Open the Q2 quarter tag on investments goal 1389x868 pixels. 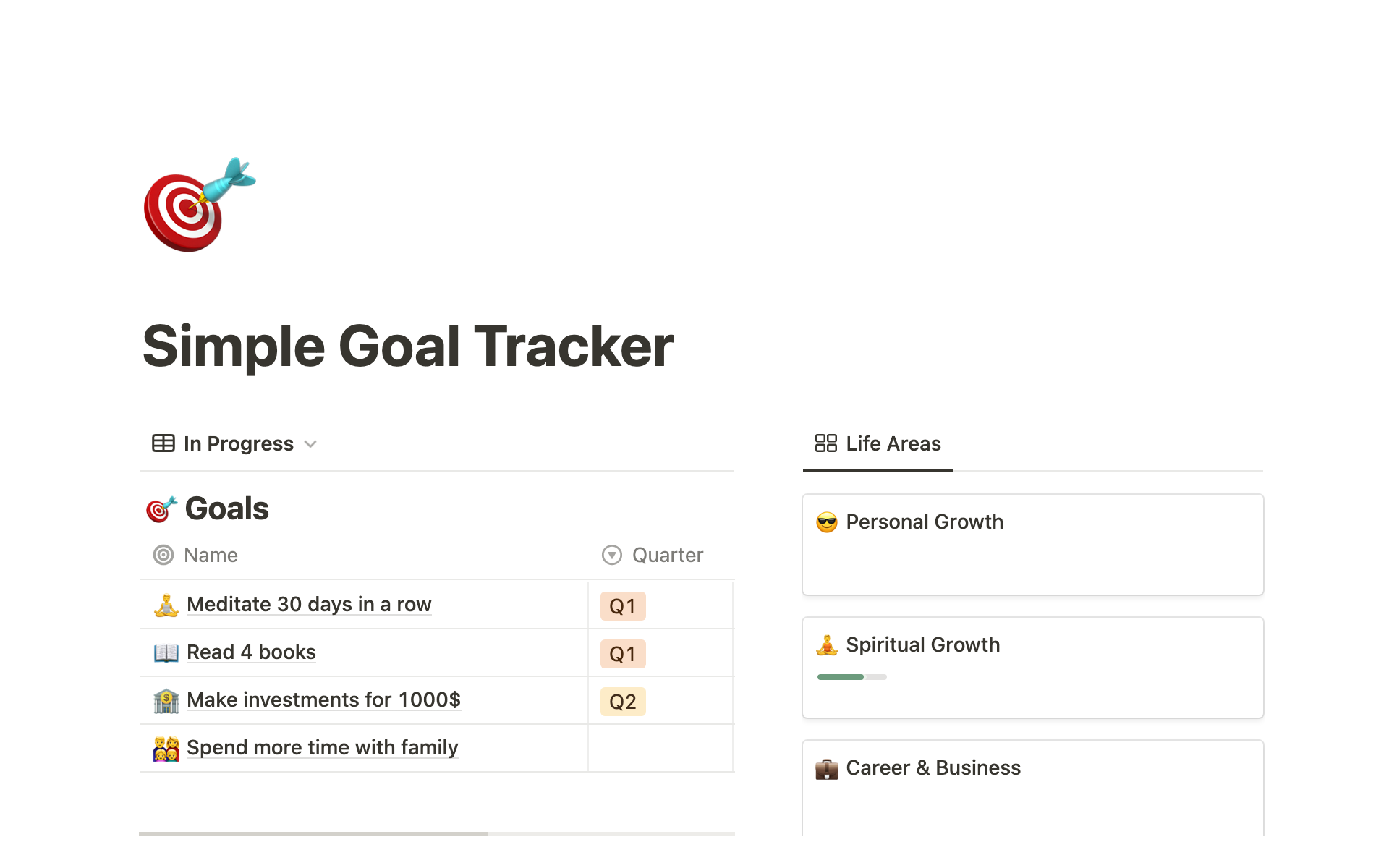(x=623, y=700)
